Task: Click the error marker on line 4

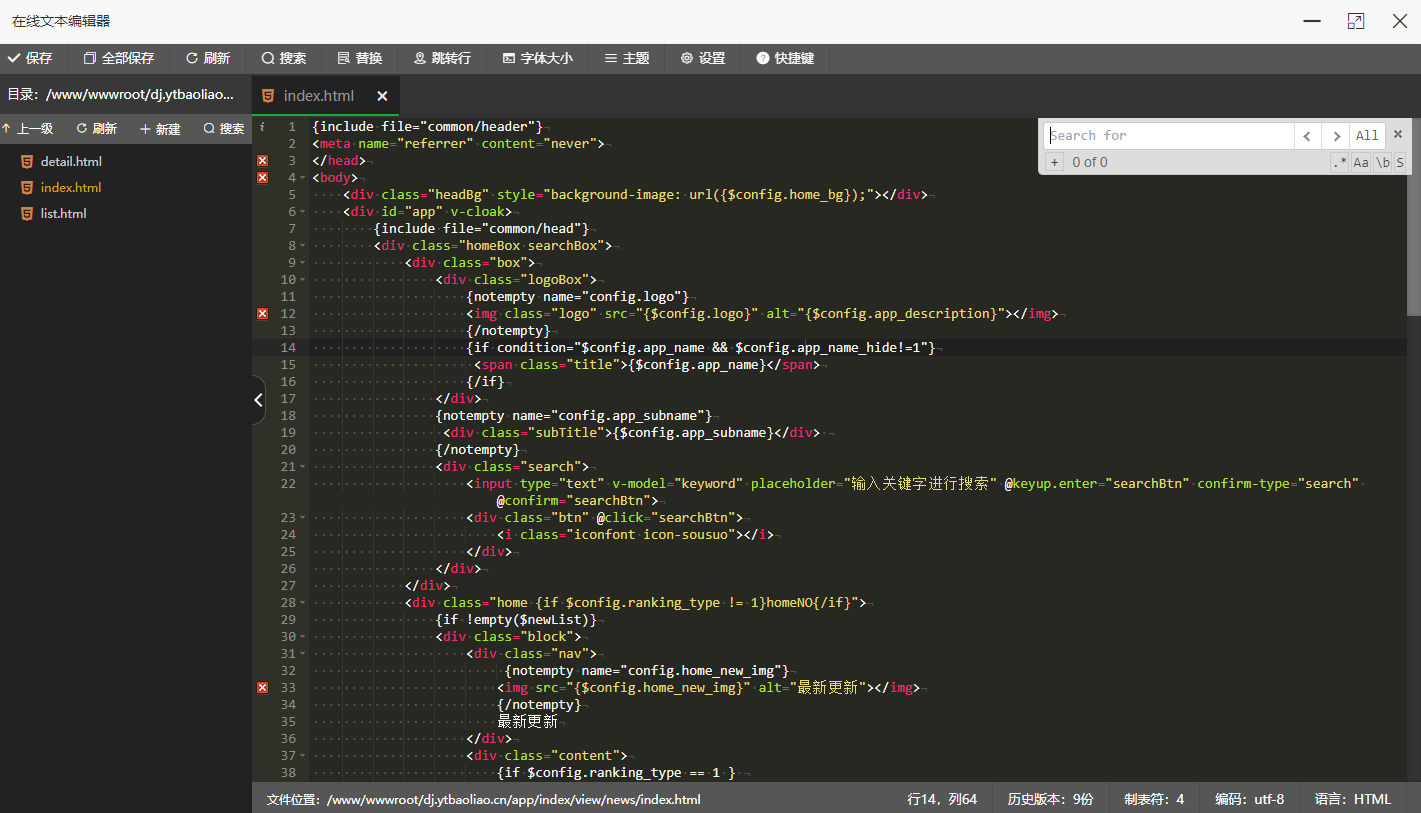Action: (x=263, y=178)
